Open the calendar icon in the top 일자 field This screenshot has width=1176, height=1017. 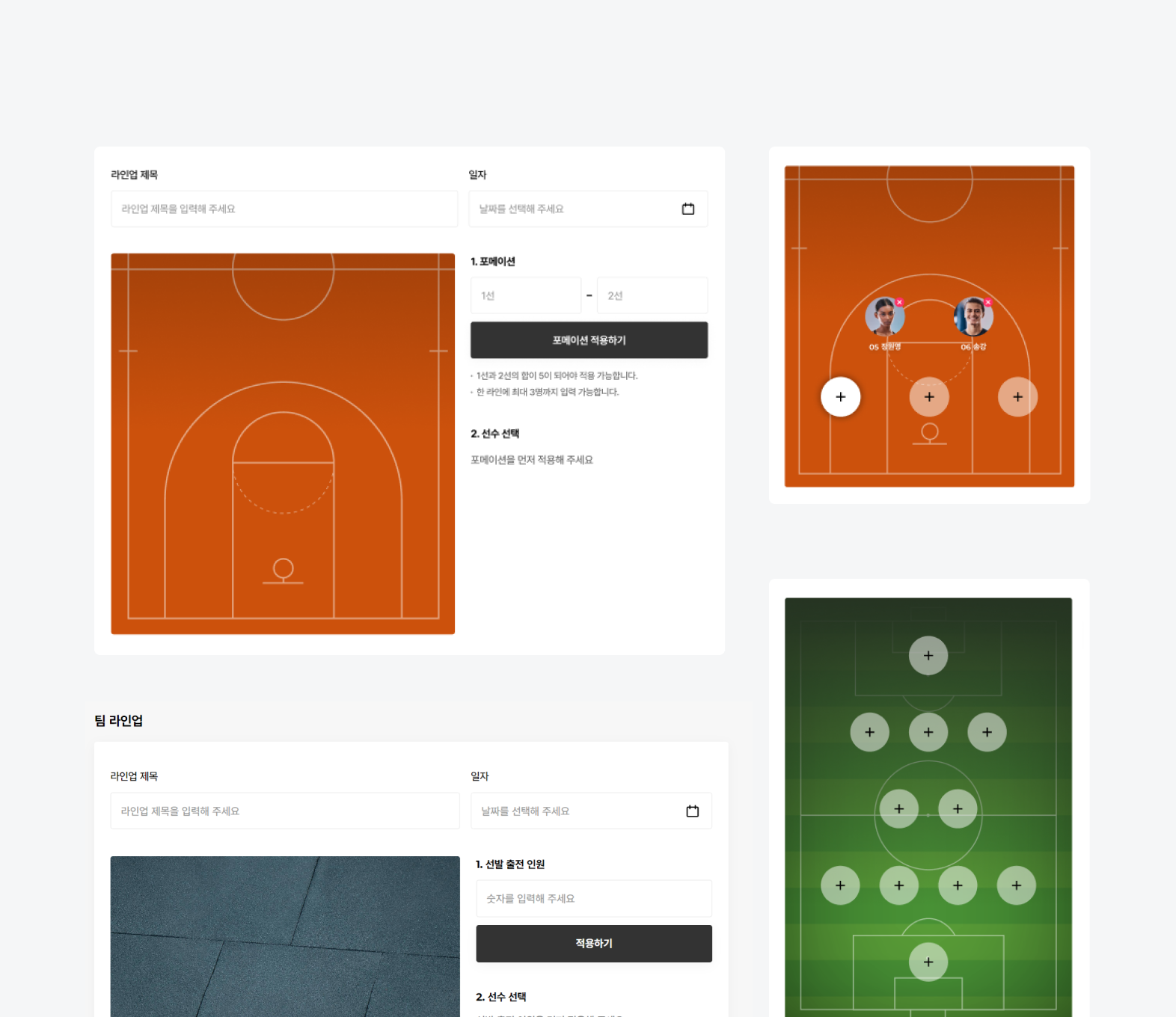click(x=688, y=209)
